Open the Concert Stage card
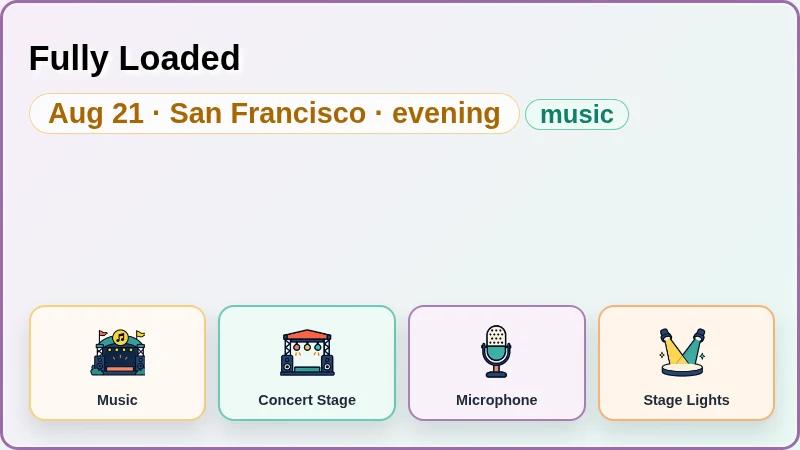 coord(307,363)
